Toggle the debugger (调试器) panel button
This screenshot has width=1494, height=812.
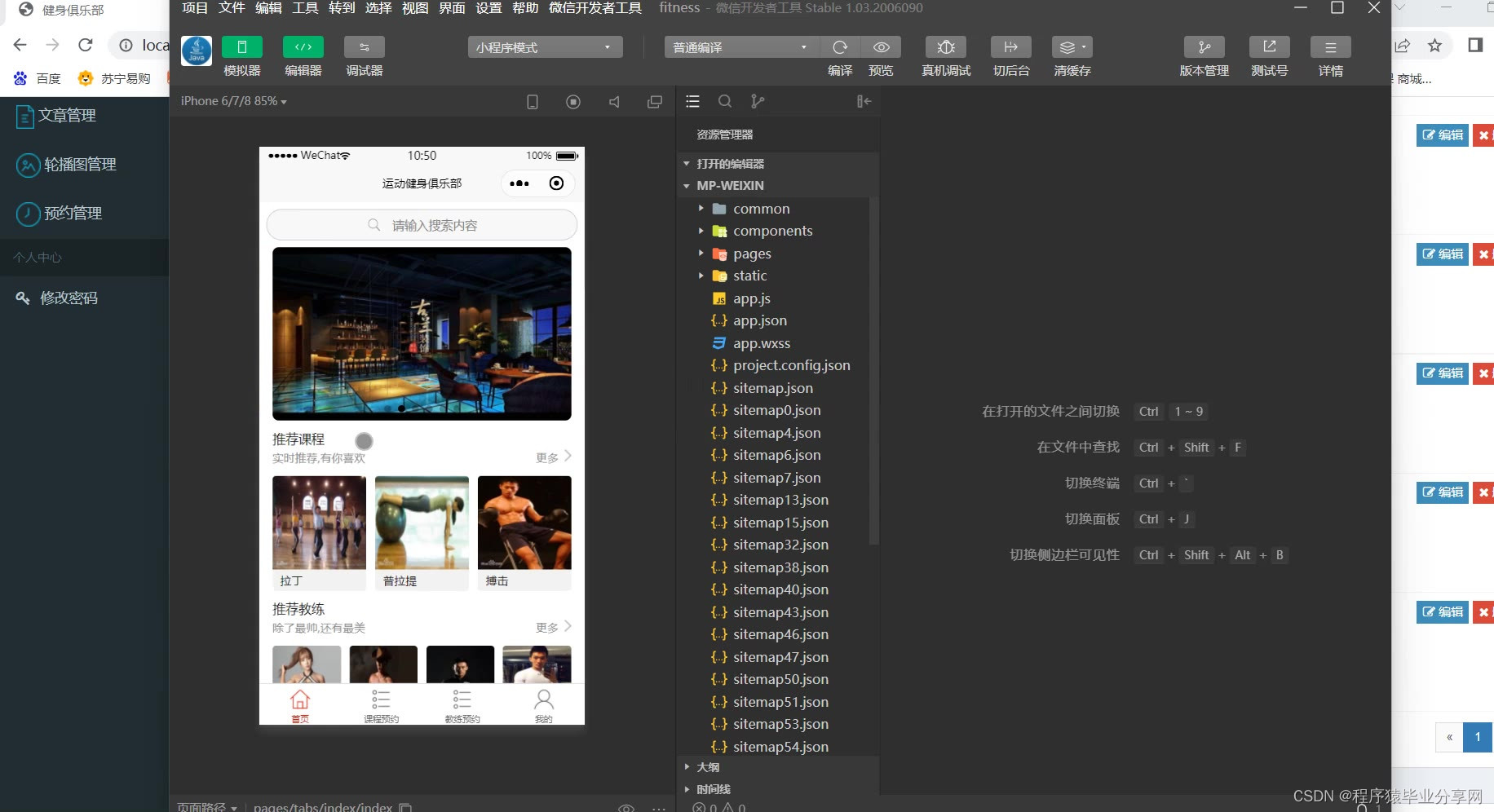point(365,47)
